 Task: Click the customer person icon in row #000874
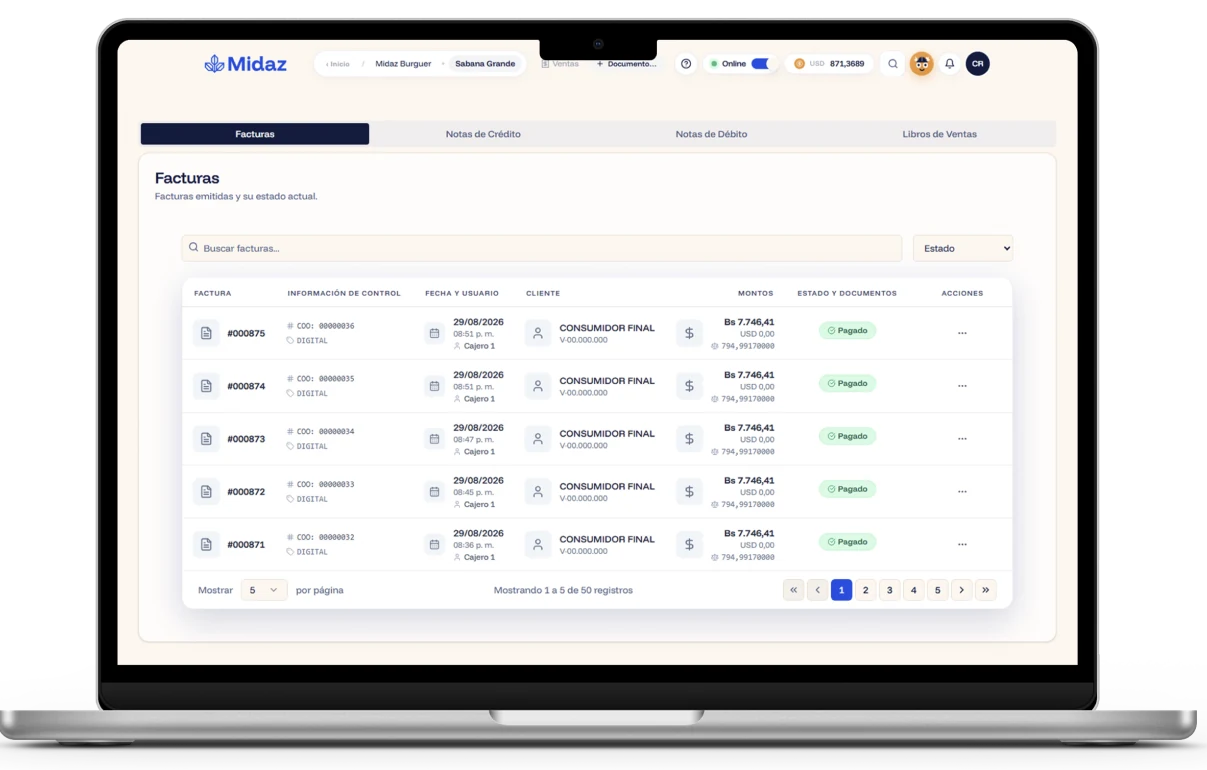[538, 386]
